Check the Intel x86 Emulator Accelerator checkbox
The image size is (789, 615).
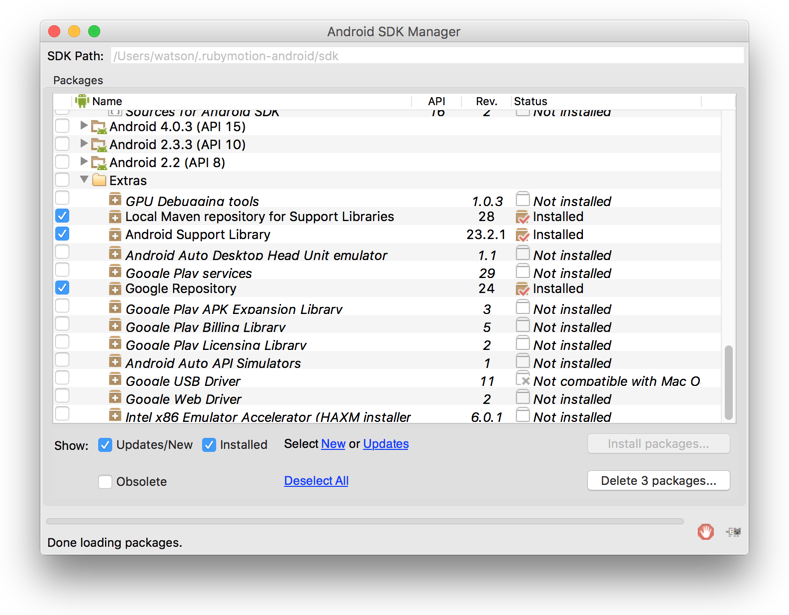coord(62,414)
